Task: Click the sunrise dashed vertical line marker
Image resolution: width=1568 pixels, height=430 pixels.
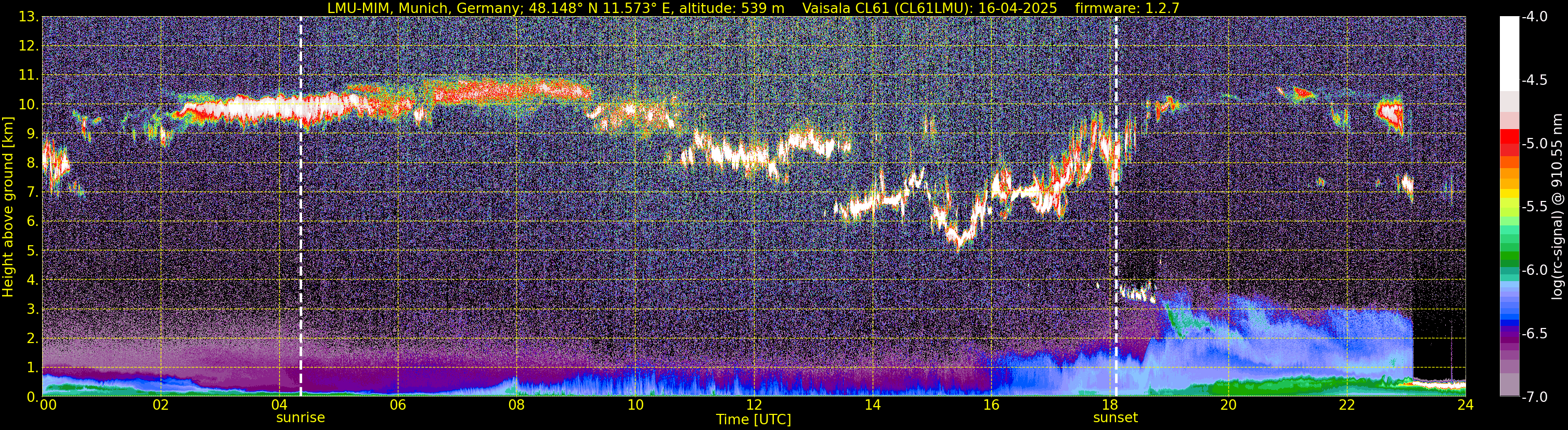Action: 301,207
